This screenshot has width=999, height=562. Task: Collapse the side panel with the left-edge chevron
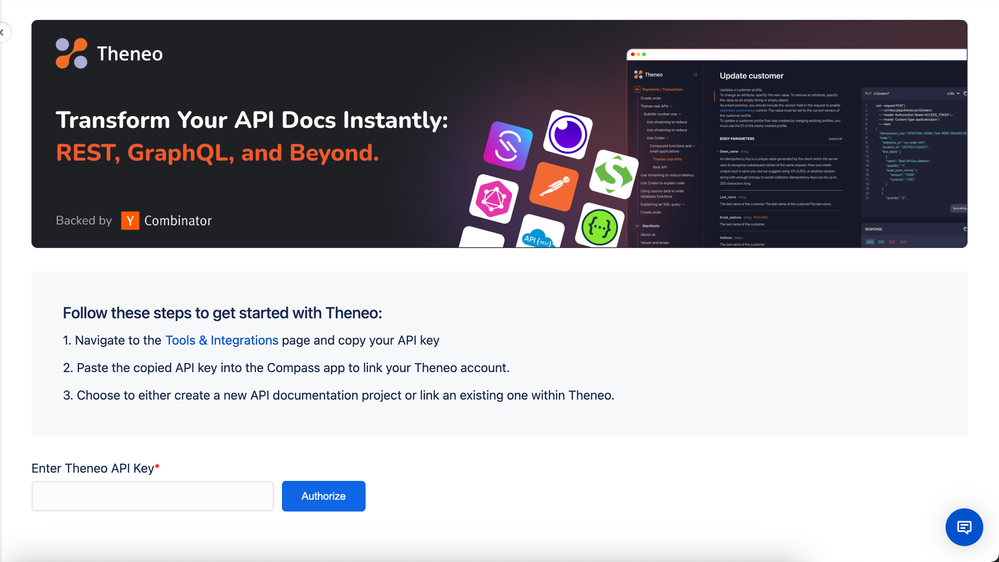pyautogui.click(x=3, y=32)
